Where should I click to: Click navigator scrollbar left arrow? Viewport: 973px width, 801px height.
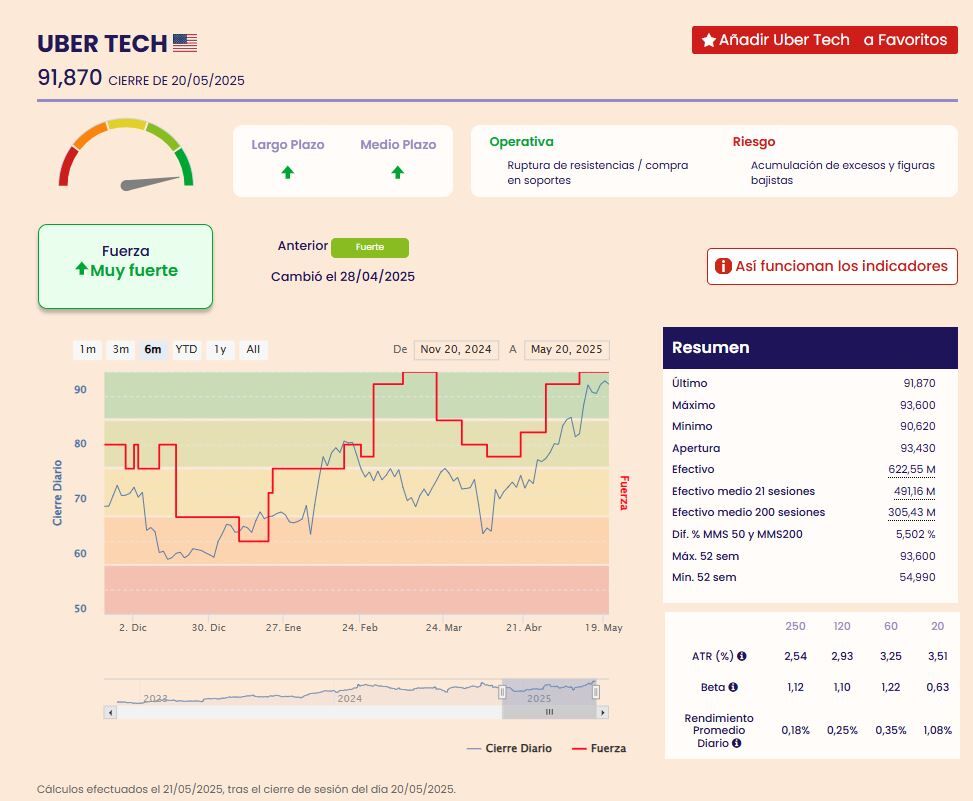click(x=110, y=712)
